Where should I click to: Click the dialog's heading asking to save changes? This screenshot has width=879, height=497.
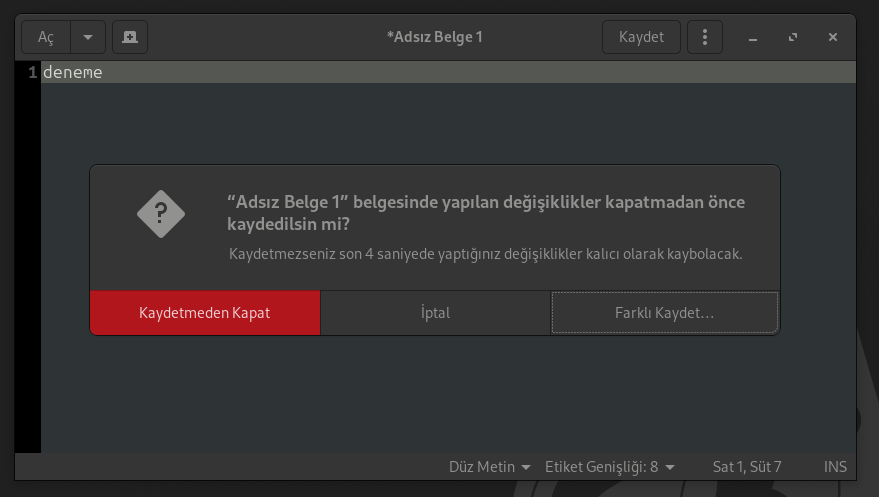(x=486, y=213)
